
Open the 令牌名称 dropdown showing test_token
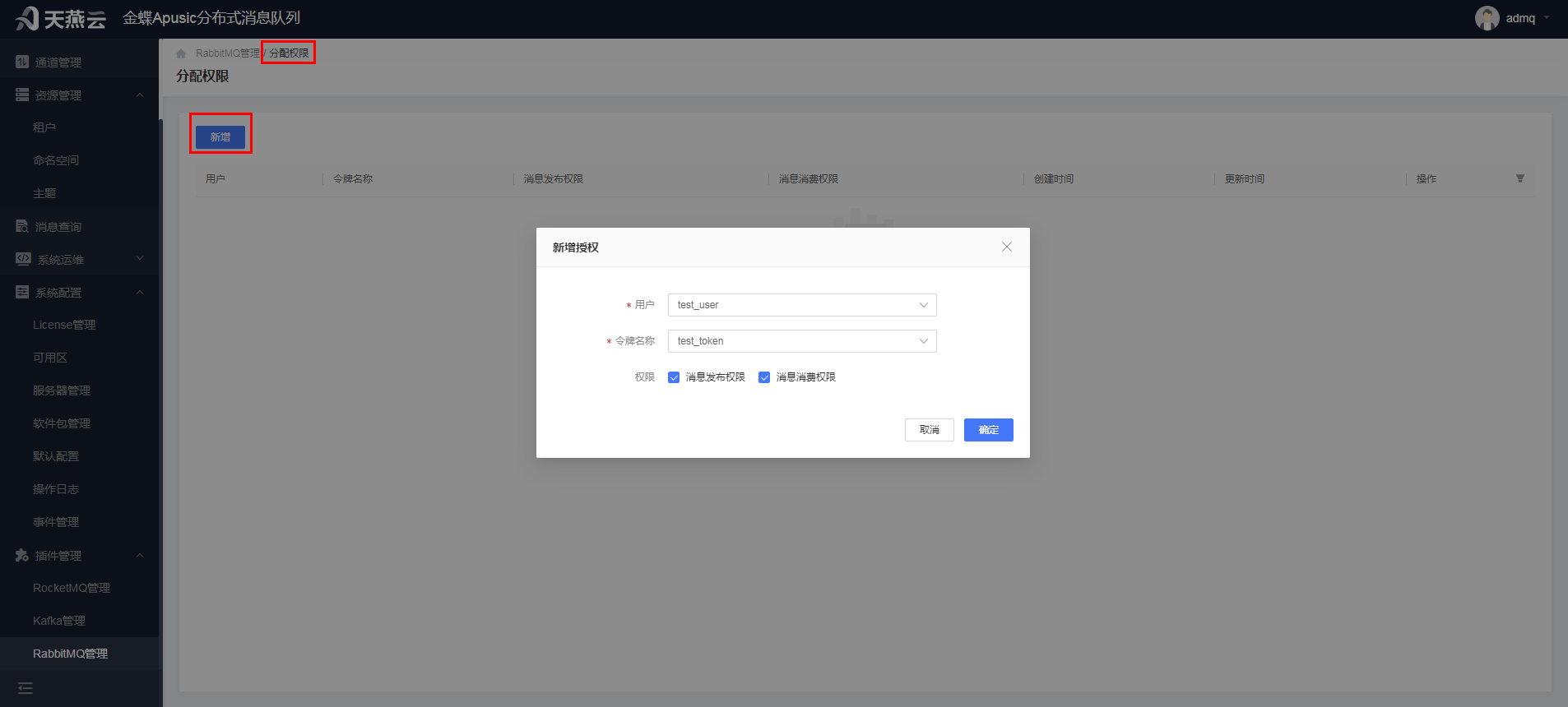tap(802, 341)
